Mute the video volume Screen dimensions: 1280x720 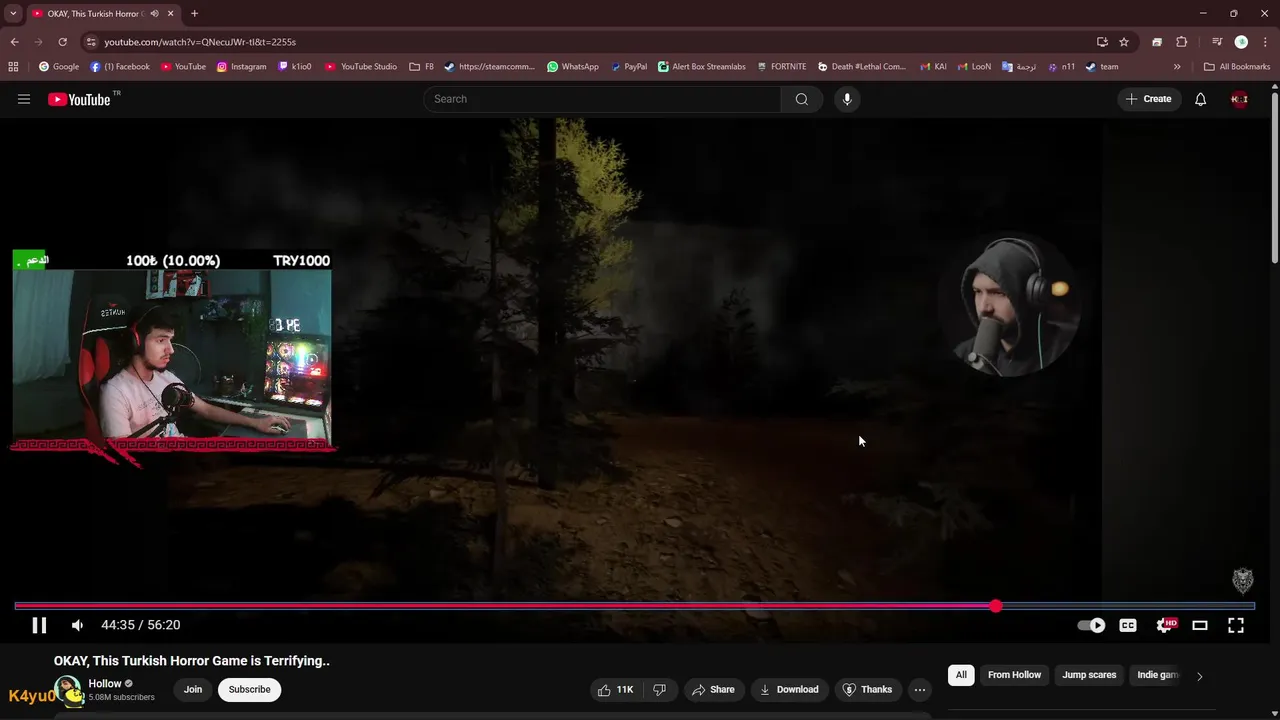77,625
